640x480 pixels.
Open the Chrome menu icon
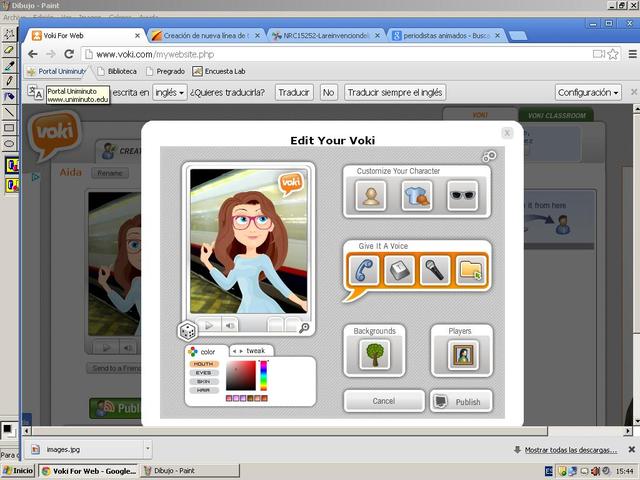coord(632,54)
